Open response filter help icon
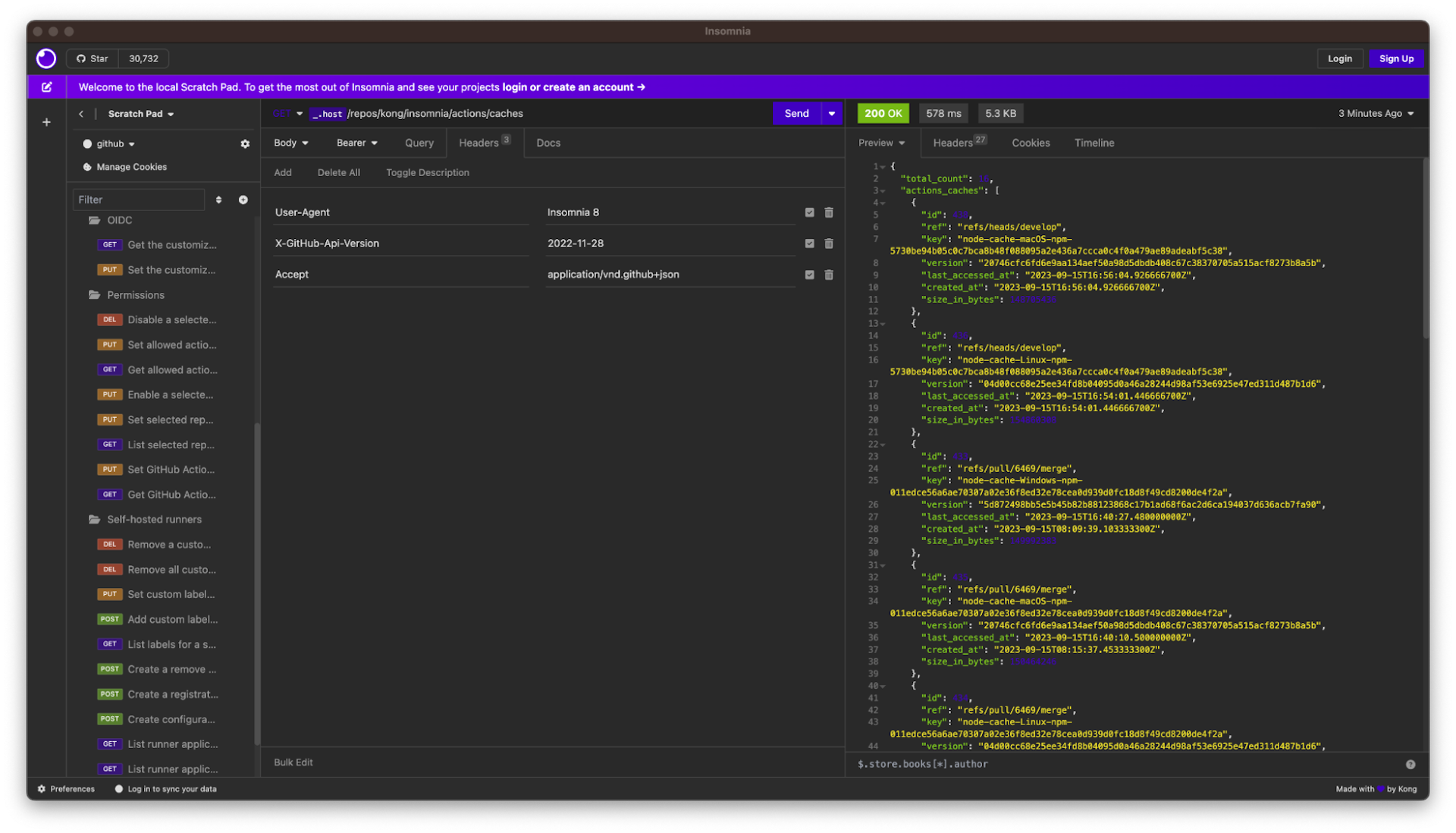The width and height of the screenshot is (1456, 833). click(x=1410, y=765)
